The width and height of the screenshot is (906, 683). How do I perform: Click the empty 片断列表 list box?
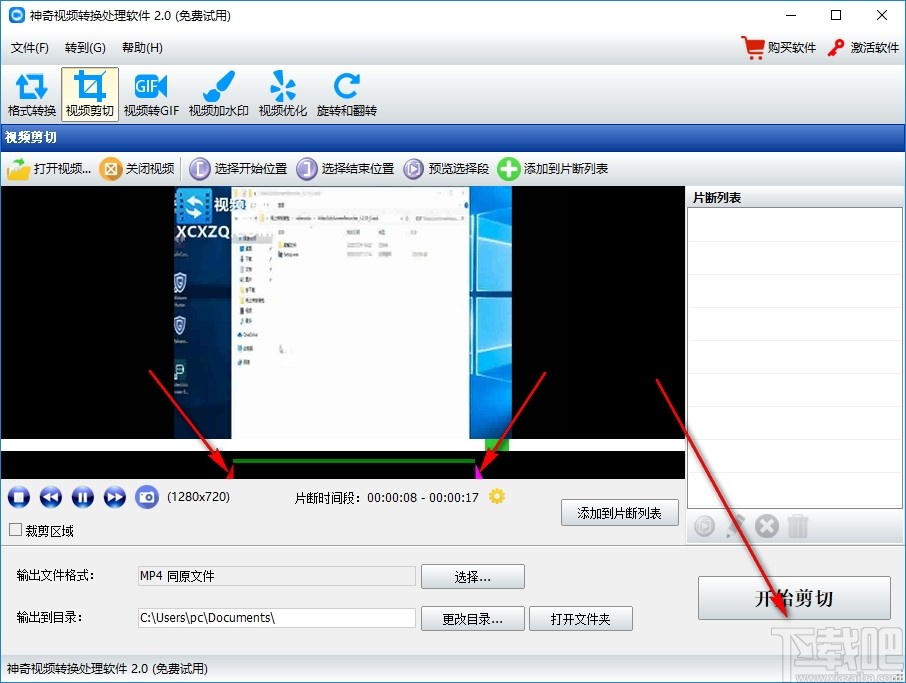[795, 358]
